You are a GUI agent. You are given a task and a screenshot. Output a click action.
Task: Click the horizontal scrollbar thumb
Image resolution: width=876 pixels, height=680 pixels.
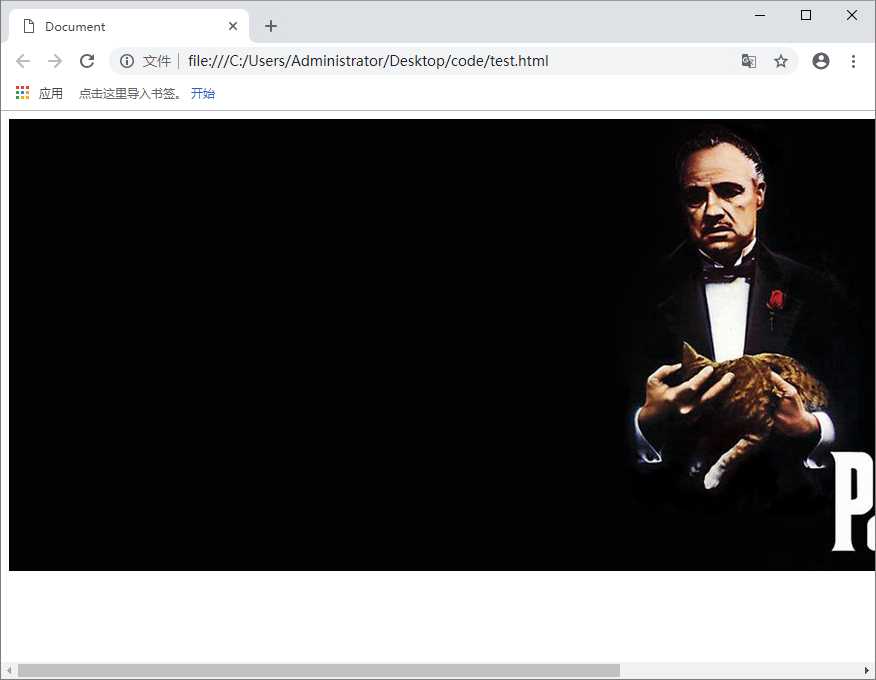click(x=319, y=670)
